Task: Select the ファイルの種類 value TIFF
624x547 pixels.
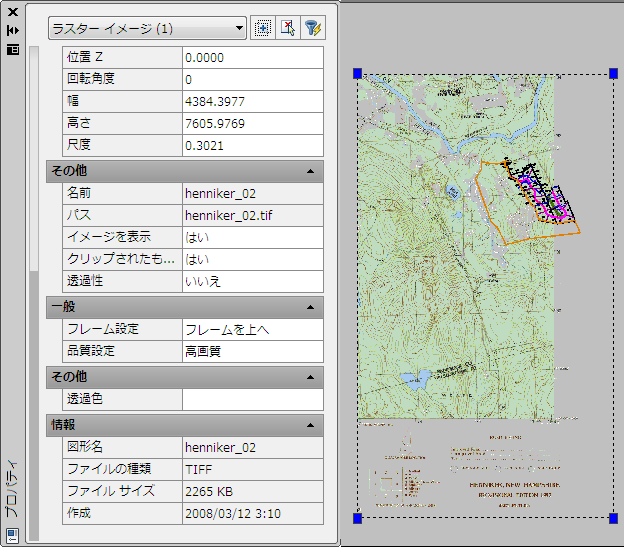Action: [x=253, y=469]
